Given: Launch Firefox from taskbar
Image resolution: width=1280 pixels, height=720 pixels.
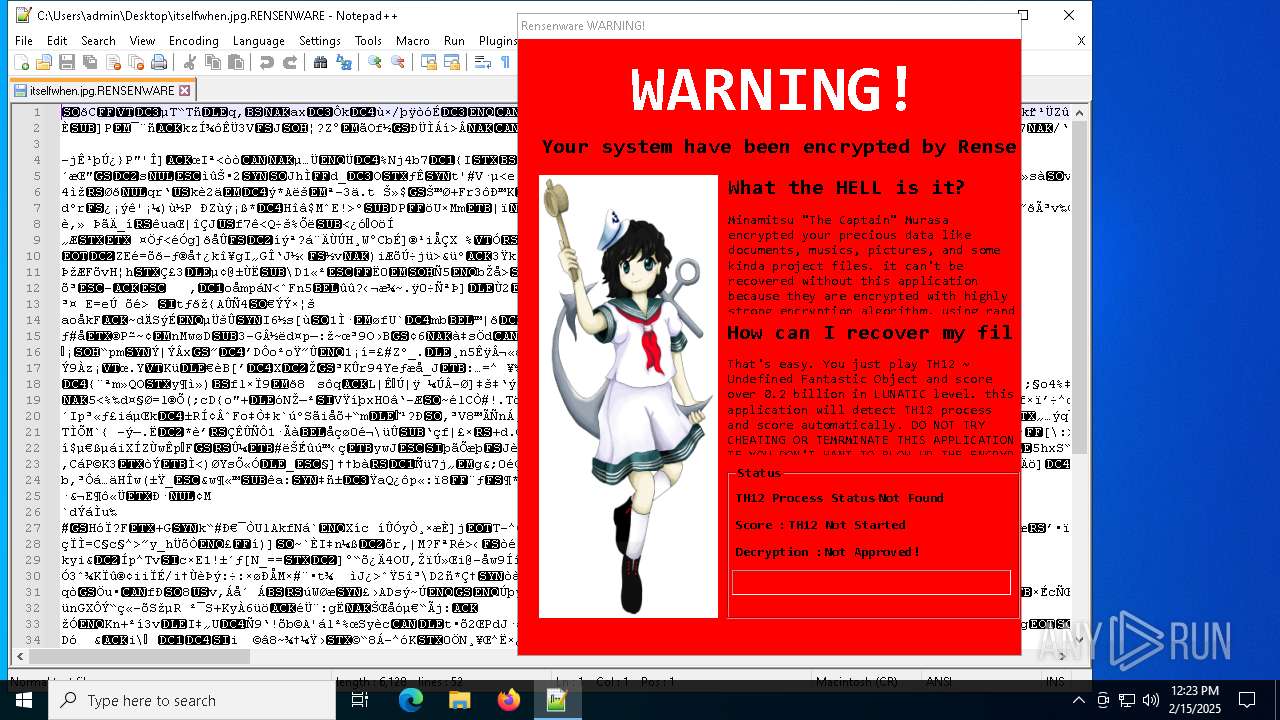Looking at the screenshot, I should click(x=508, y=700).
